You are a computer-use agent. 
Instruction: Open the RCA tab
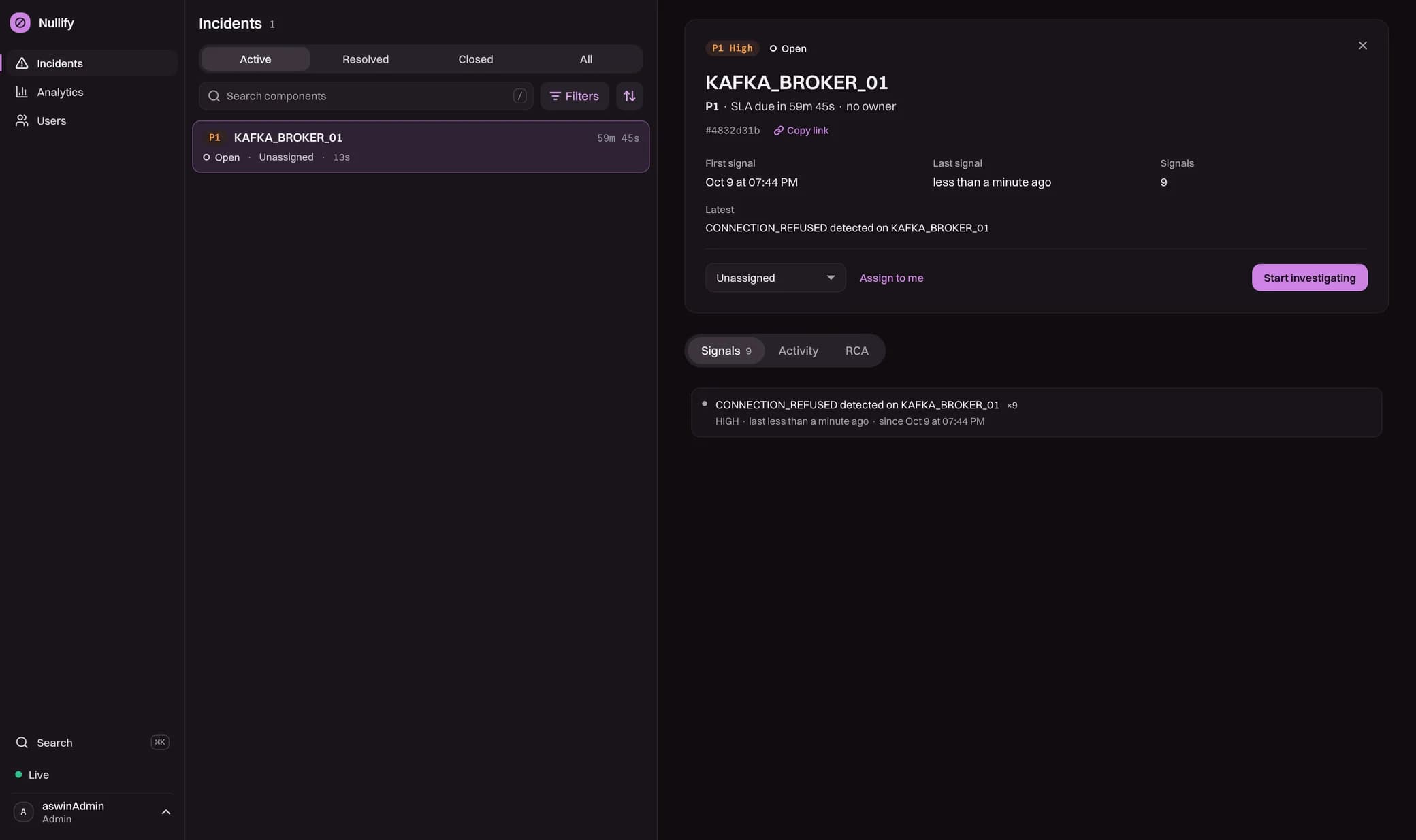(x=856, y=351)
